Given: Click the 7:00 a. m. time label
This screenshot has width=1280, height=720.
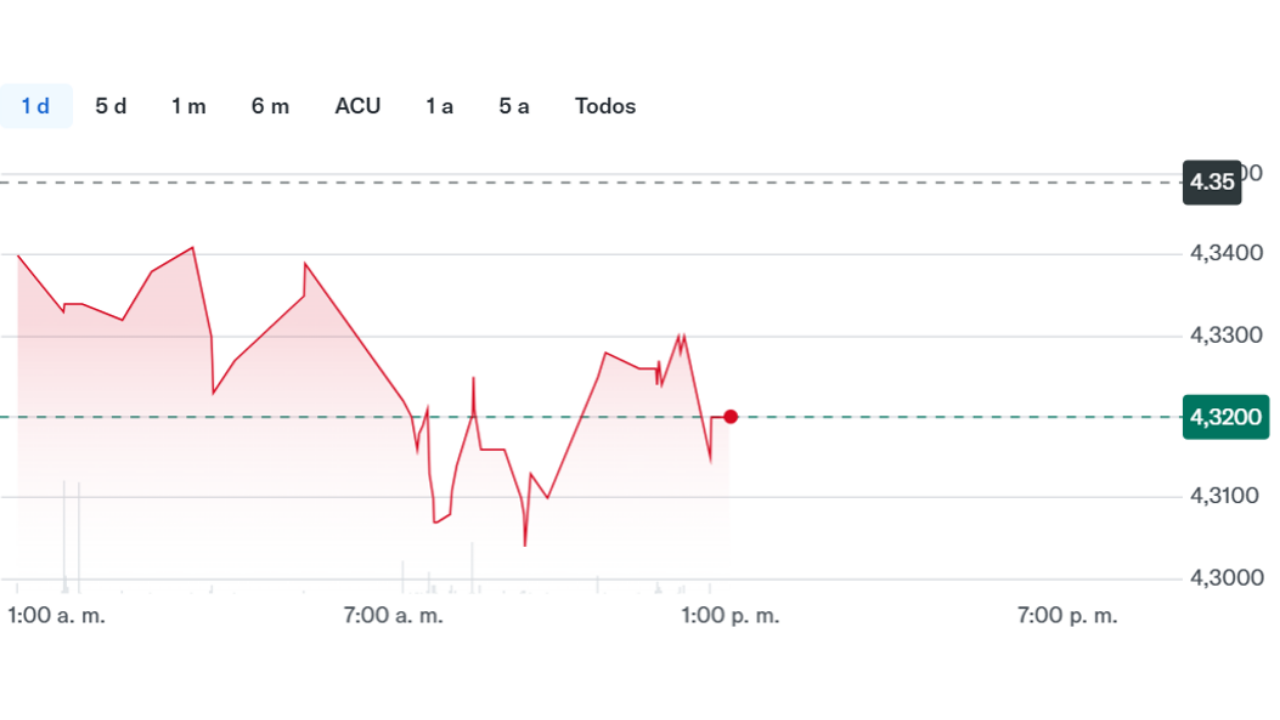Looking at the screenshot, I should [393, 616].
